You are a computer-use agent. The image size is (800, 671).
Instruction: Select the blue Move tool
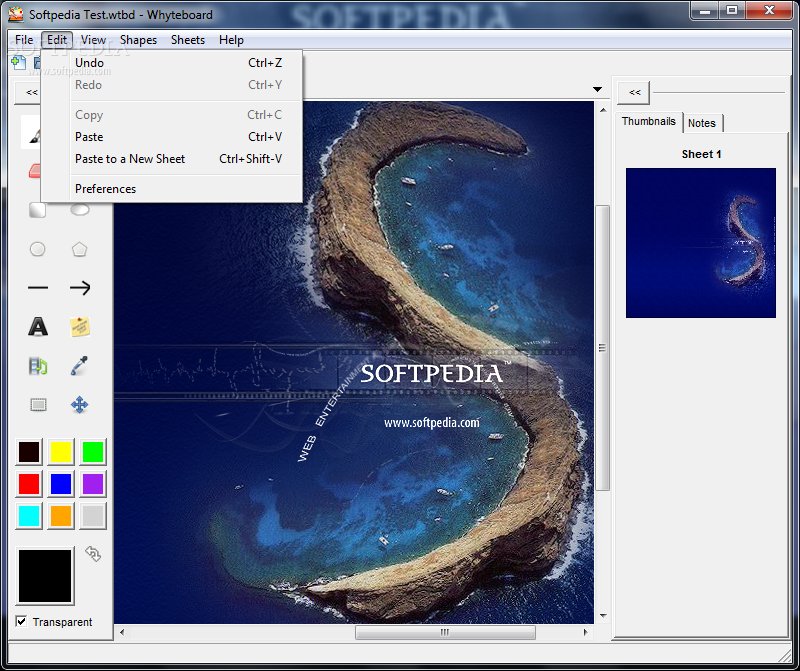[80, 405]
